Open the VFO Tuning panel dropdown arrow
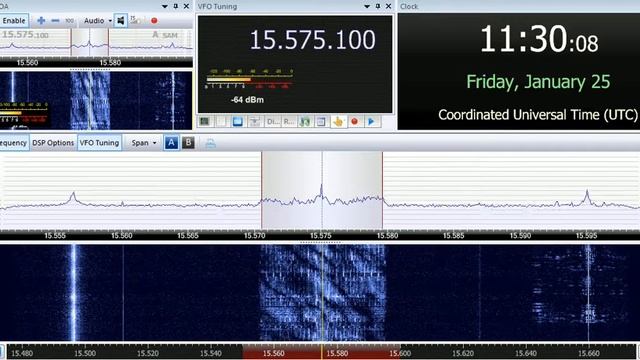This screenshot has width=640, height=360. 367,6
